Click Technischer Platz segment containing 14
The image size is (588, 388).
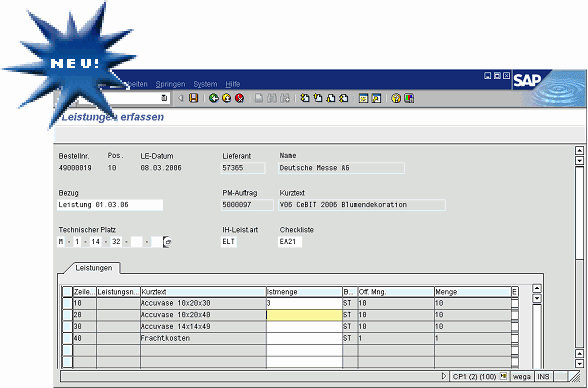pos(96,242)
